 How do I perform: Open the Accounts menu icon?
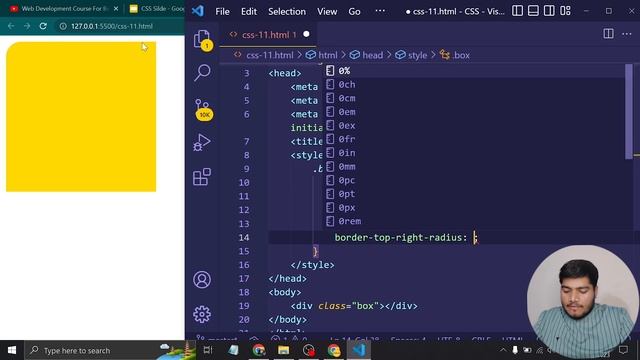click(202, 280)
